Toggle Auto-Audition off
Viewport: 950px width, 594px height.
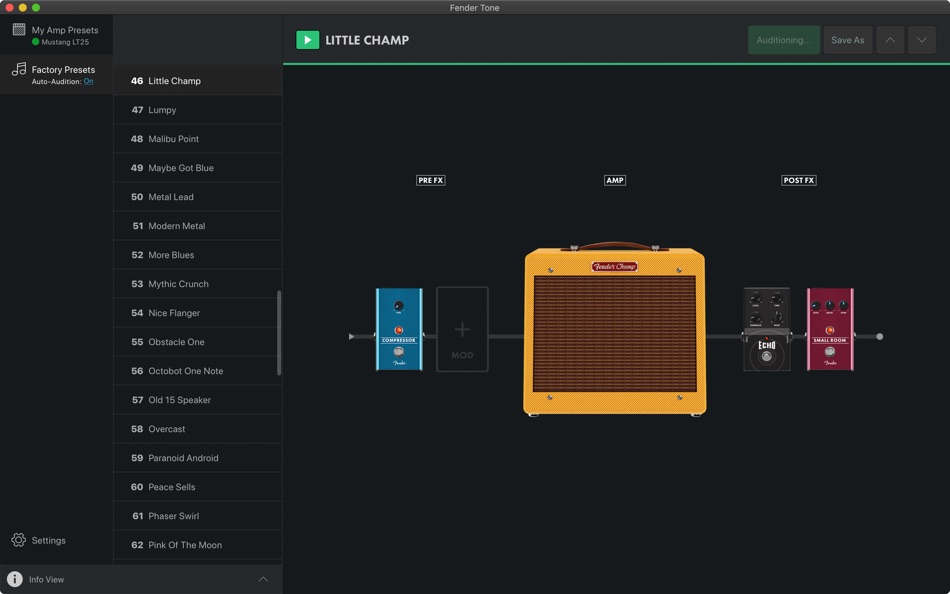(x=88, y=80)
